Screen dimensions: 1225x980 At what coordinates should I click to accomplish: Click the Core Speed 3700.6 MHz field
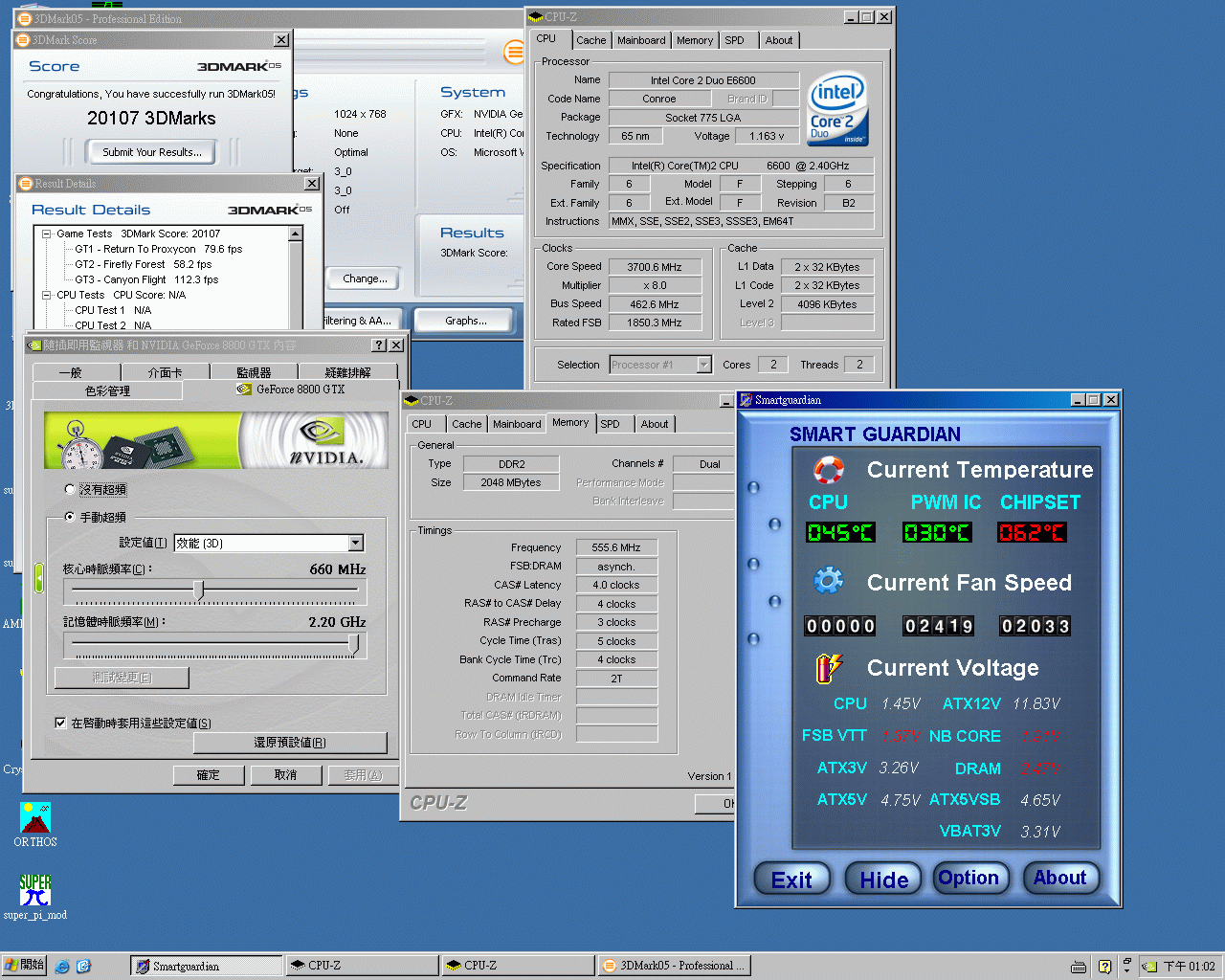[655, 267]
